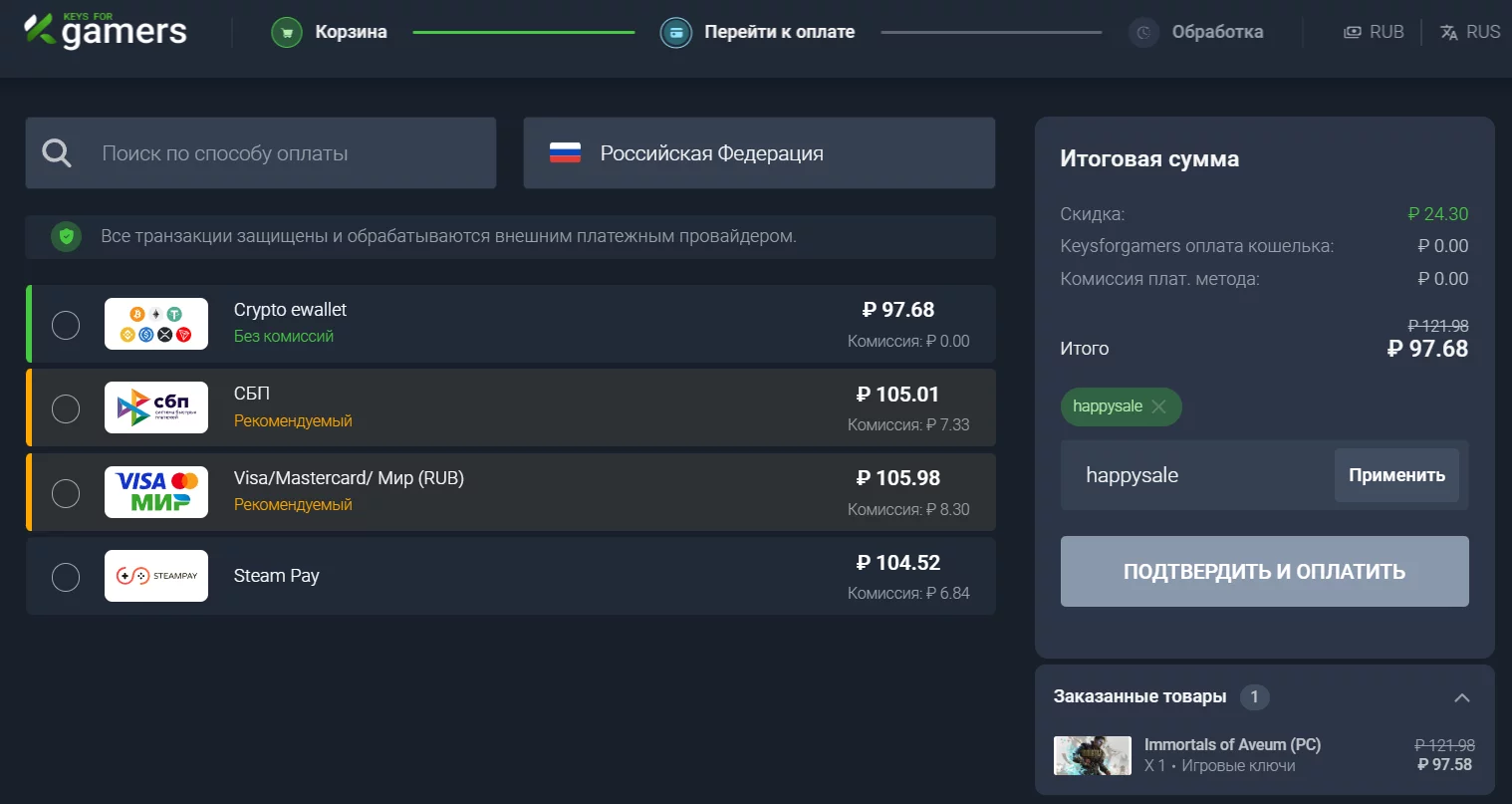Click the item price ₽ 97.58
Screen dimensions: 1512x804
(x=1445, y=765)
